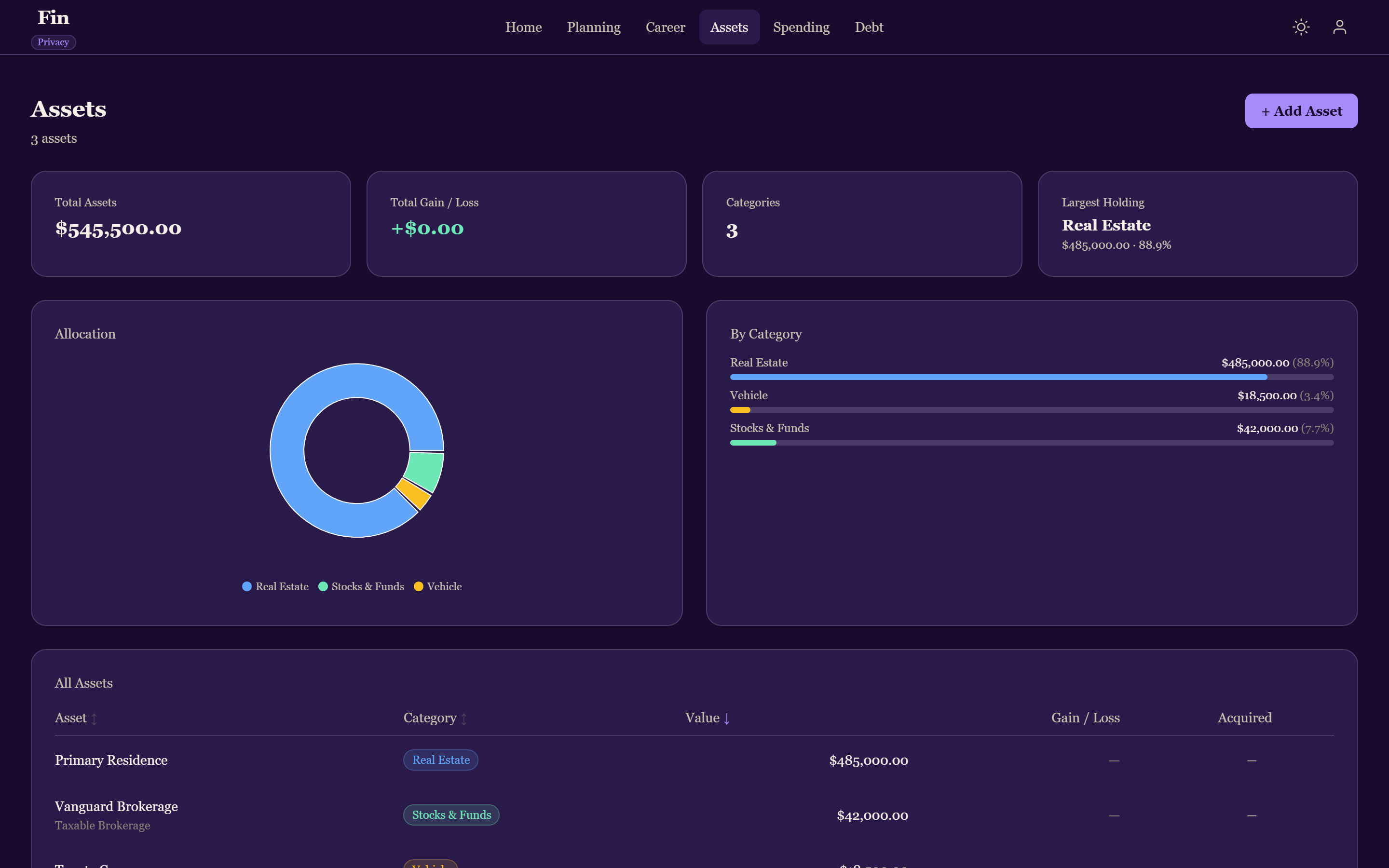
Task: Click the Assets page title
Action: coord(68,109)
